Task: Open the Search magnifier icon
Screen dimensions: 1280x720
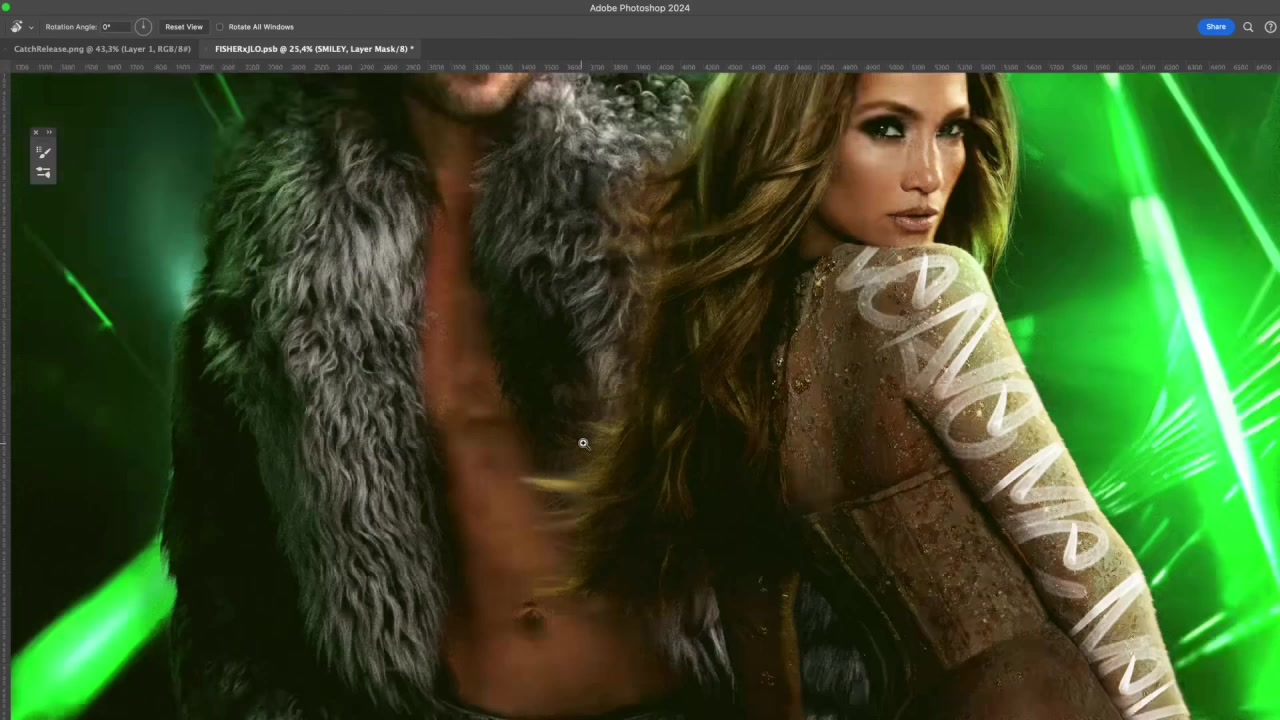Action: 1248,27
